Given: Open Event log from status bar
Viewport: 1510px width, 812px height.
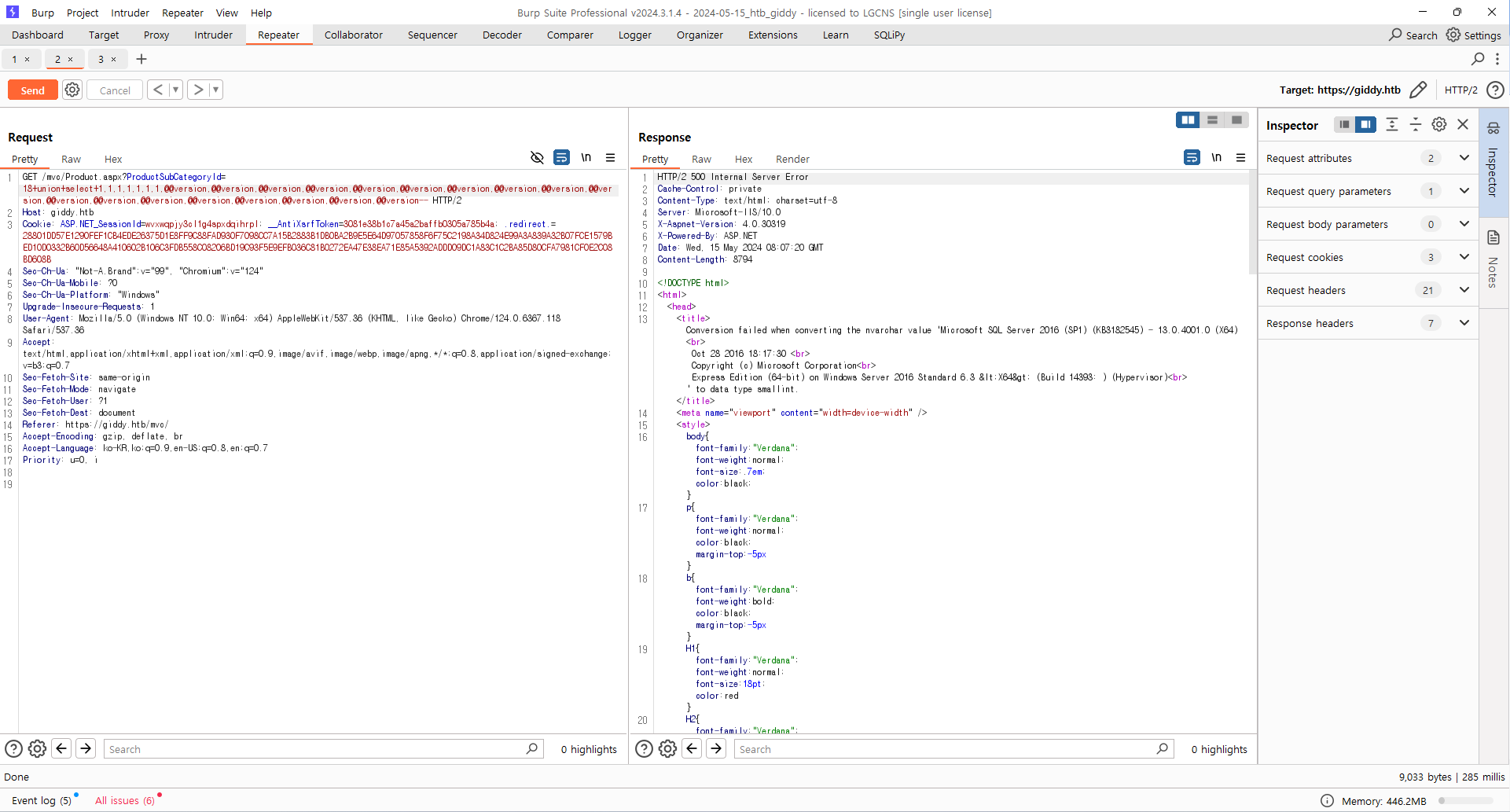Looking at the screenshot, I should [x=42, y=800].
